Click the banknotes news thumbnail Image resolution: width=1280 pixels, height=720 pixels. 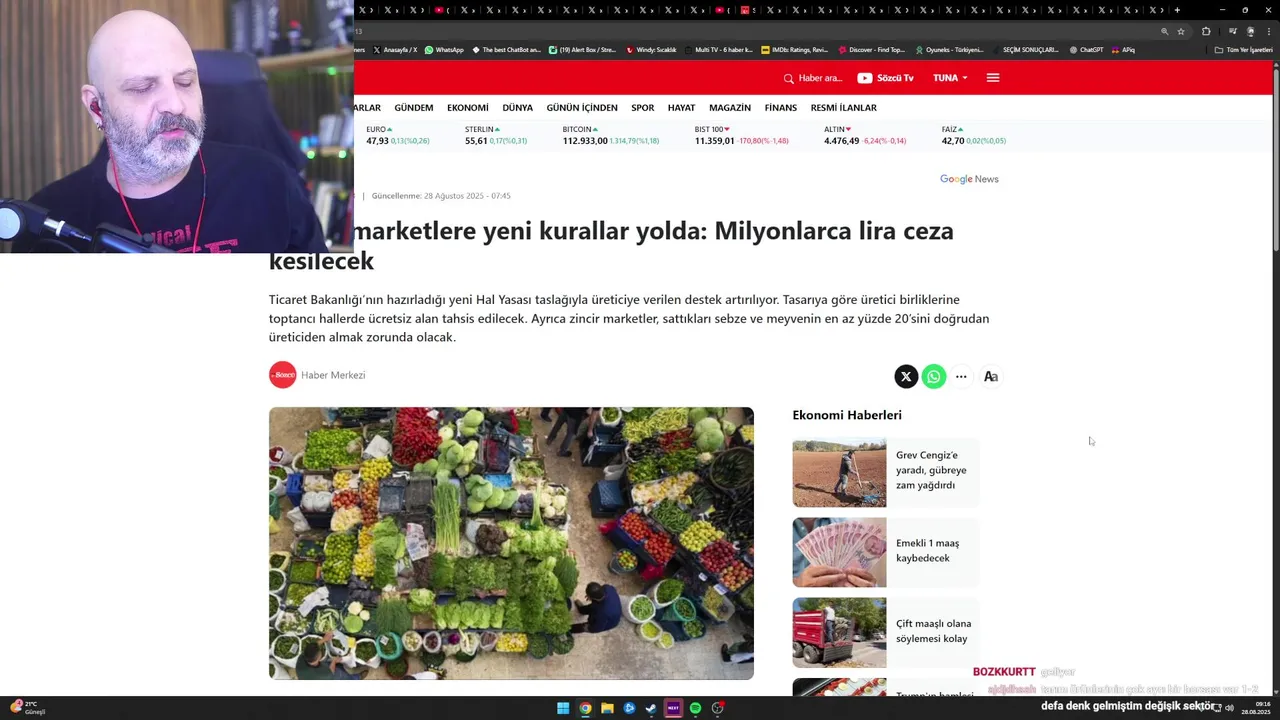(839, 552)
